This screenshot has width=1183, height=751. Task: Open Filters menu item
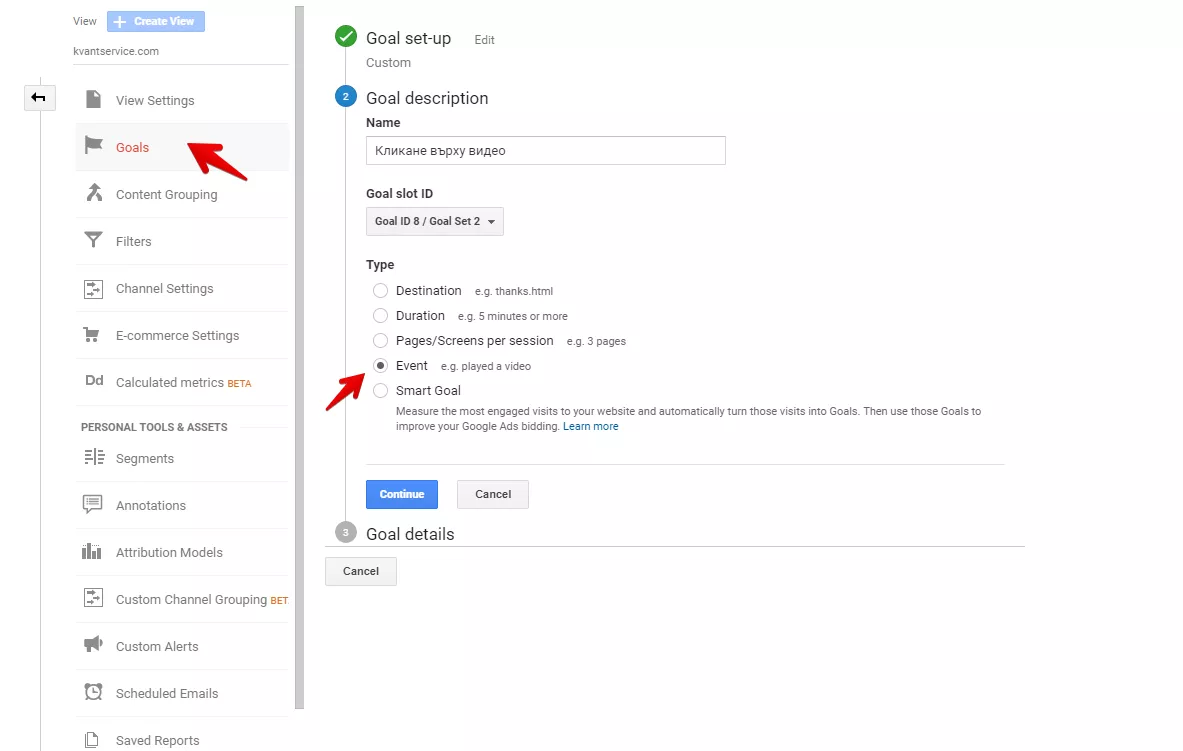[x=182, y=242]
